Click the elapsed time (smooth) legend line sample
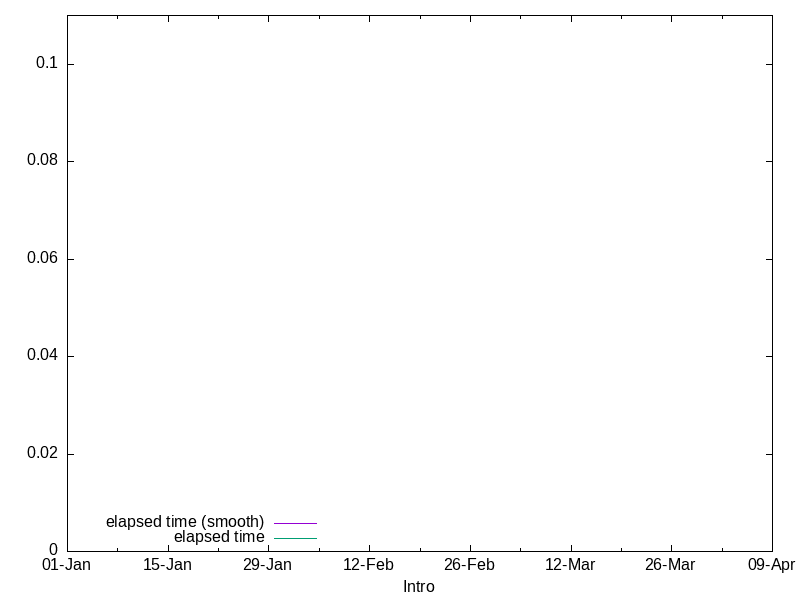 pyautogui.click(x=295, y=523)
